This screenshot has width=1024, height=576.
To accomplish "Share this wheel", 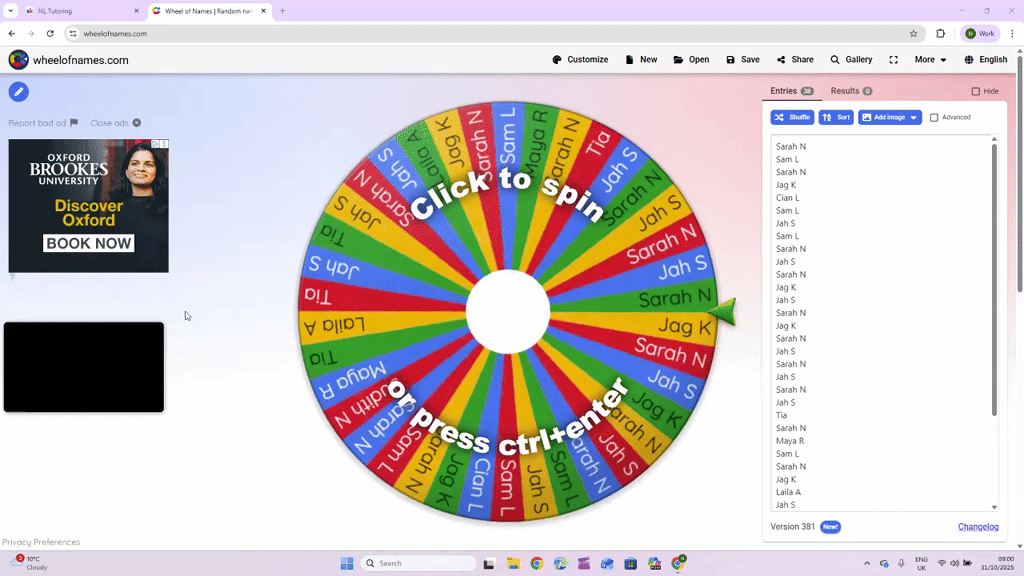I will click(794, 59).
